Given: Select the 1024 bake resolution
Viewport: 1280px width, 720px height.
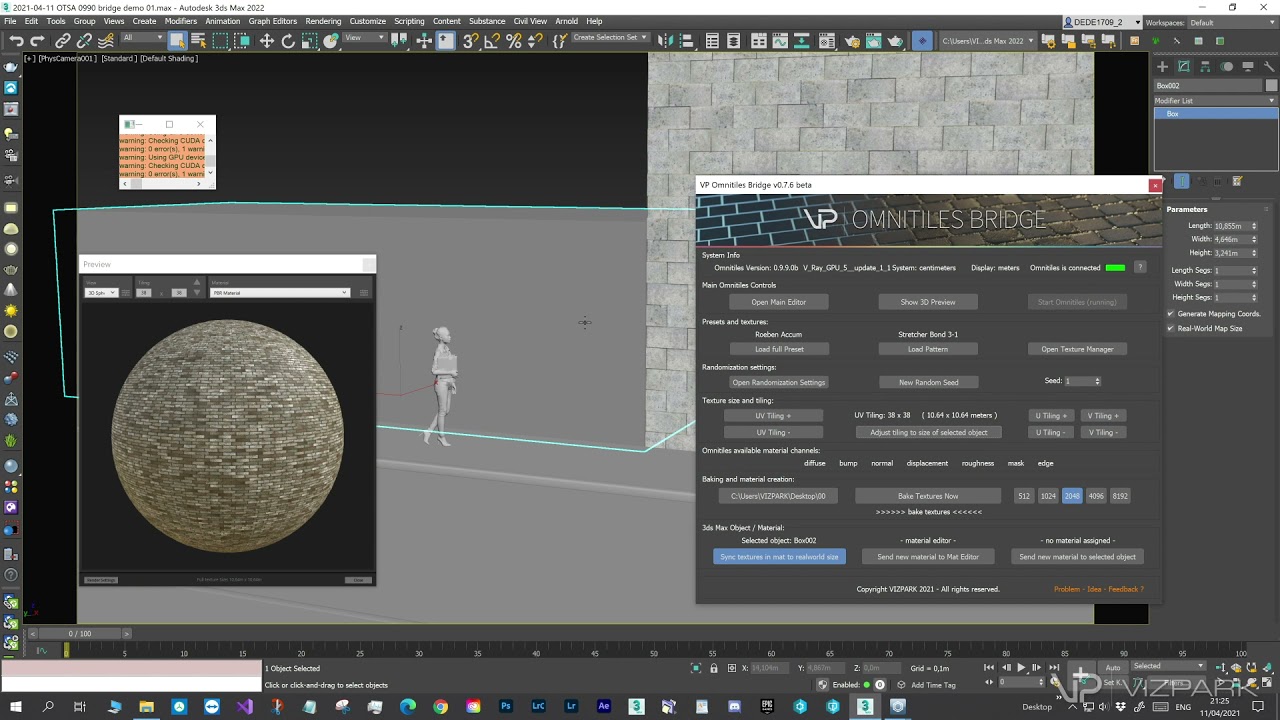Looking at the screenshot, I should coord(1048,496).
